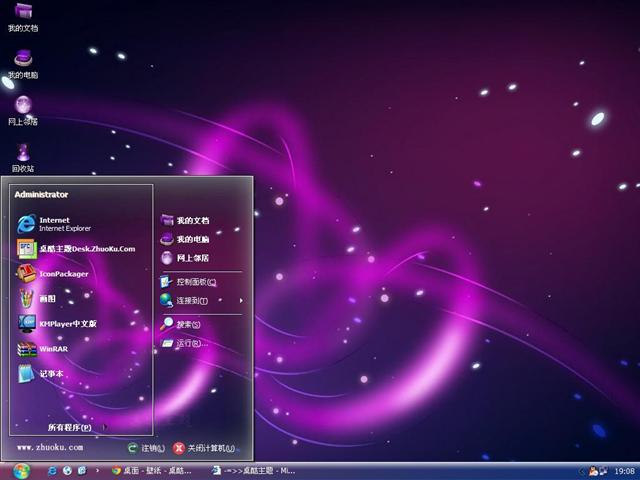Expand the 连接到(T) submenu

192,300
